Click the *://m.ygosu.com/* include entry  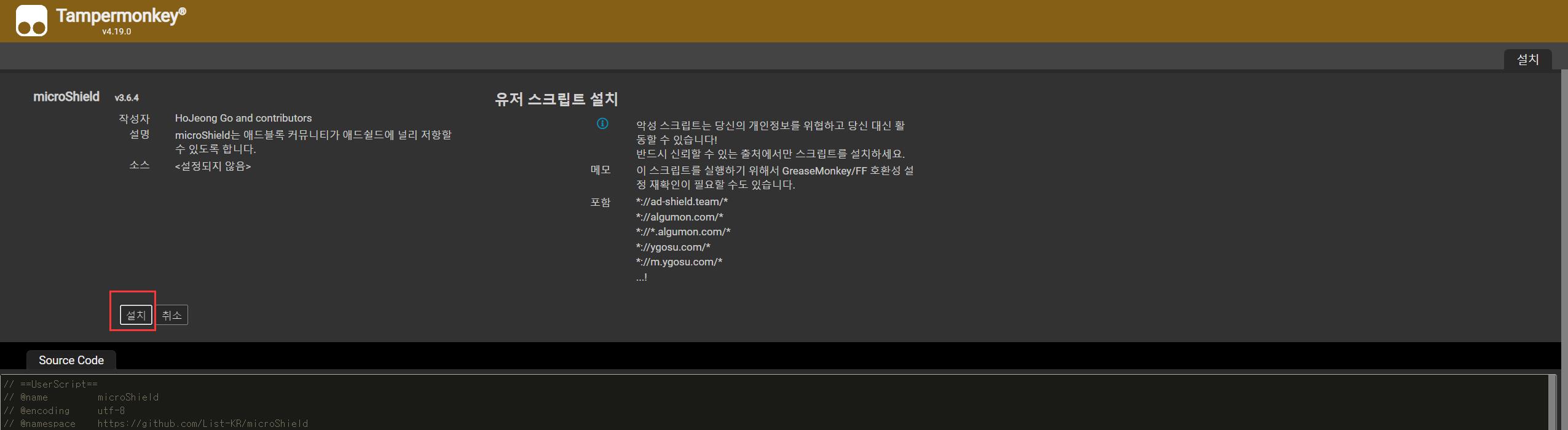click(679, 262)
